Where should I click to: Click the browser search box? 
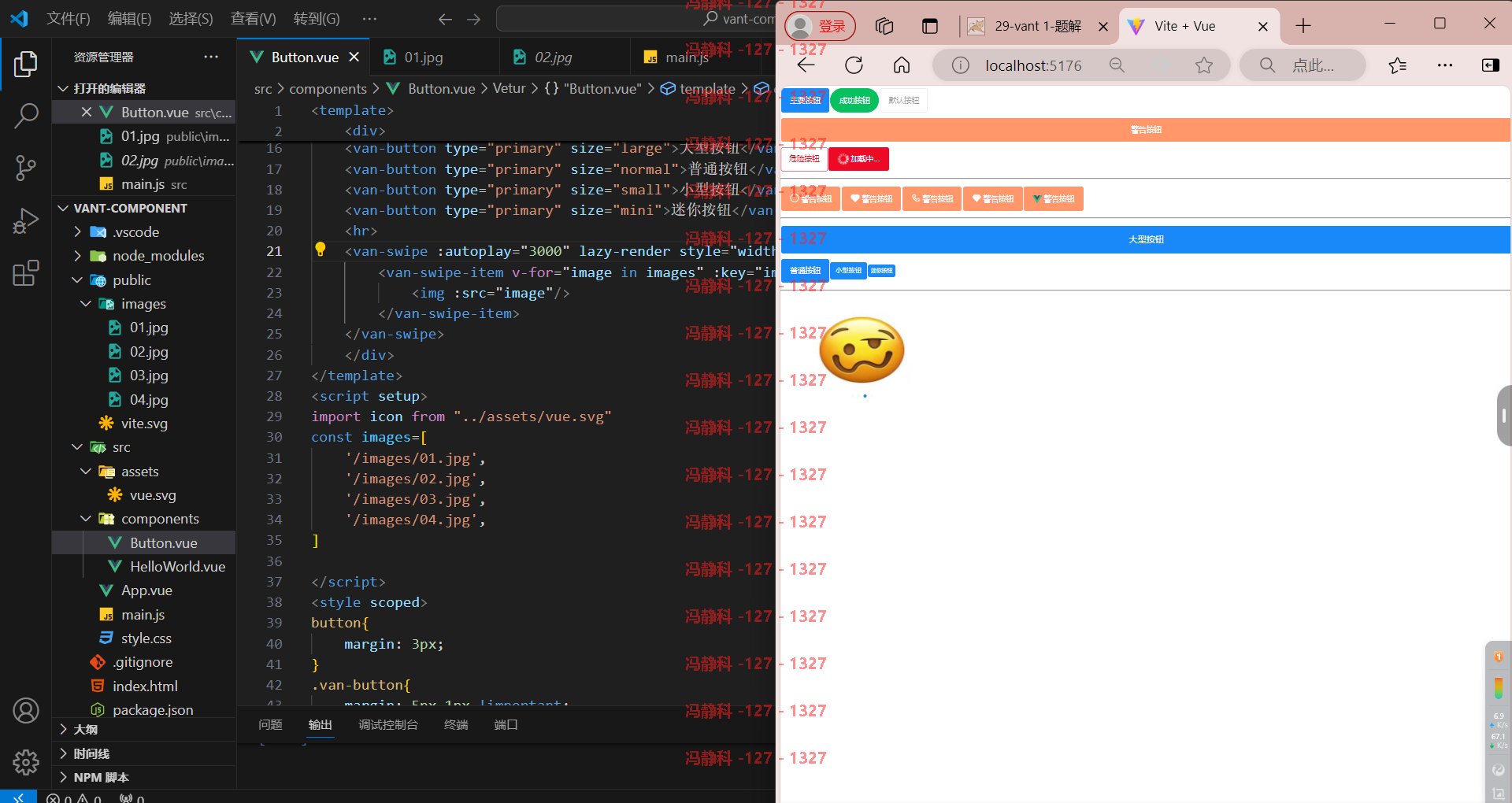point(1303,65)
